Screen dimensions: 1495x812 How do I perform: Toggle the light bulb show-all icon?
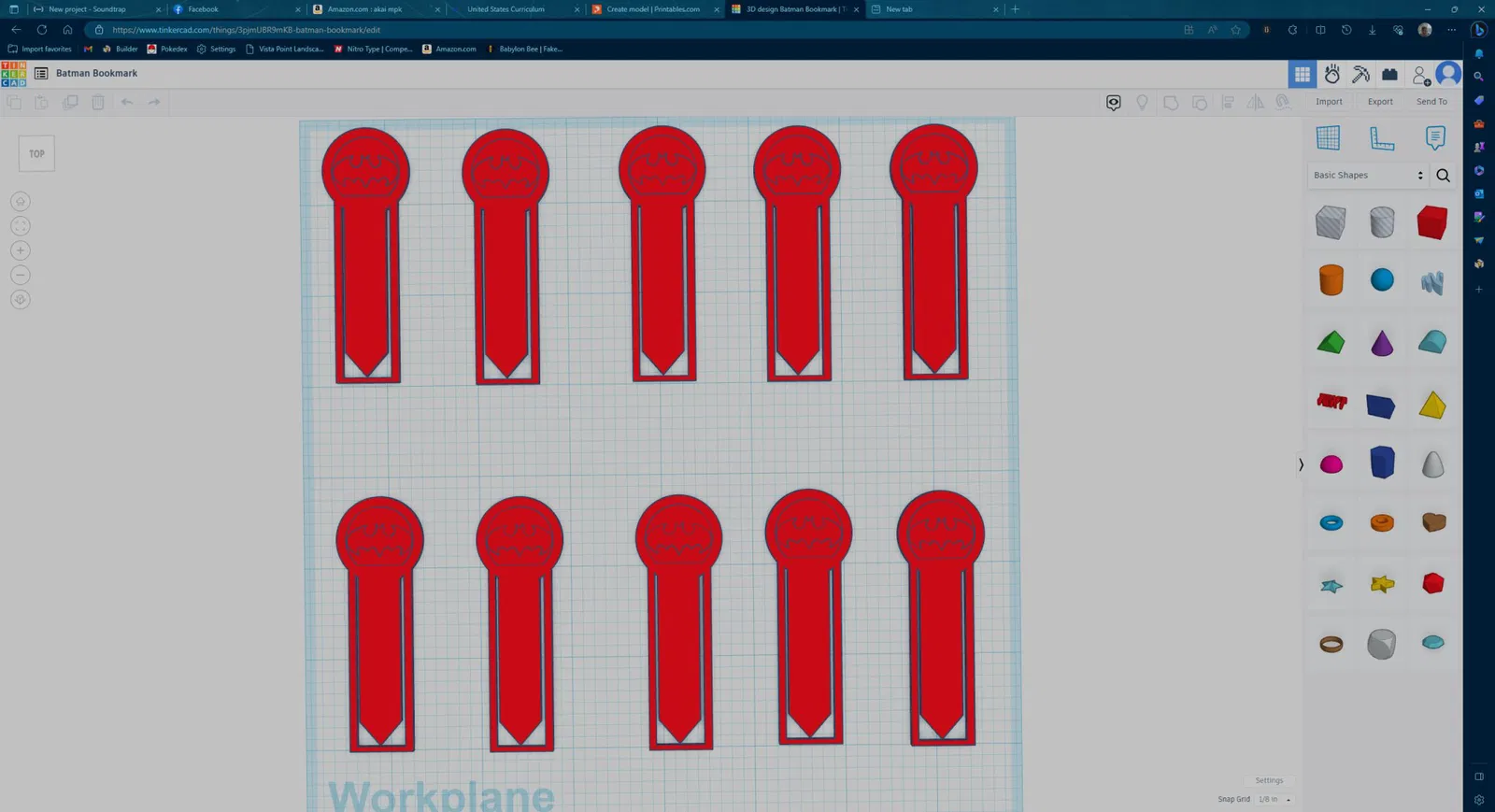pos(1142,102)
